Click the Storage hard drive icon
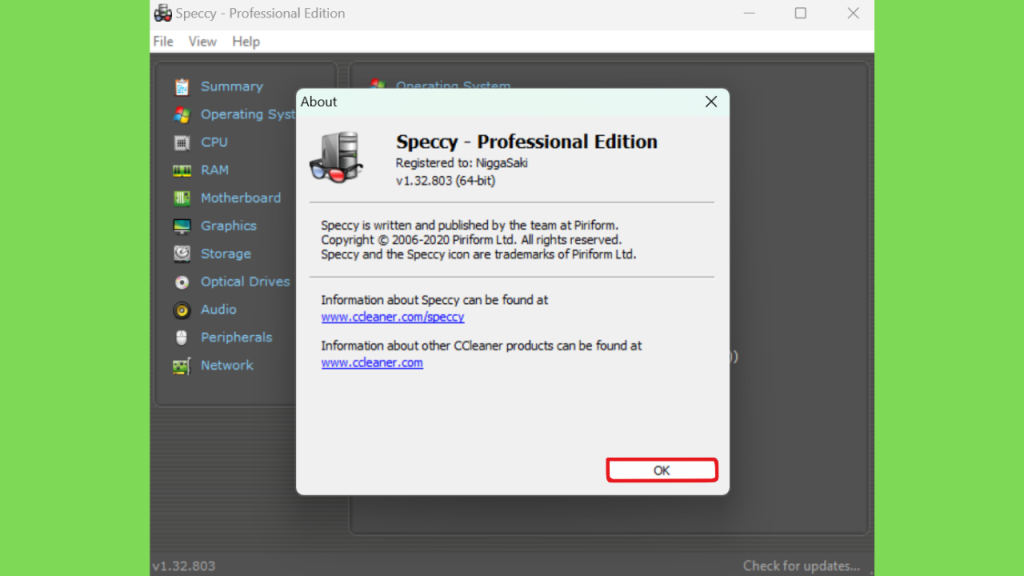 (182, 253)
